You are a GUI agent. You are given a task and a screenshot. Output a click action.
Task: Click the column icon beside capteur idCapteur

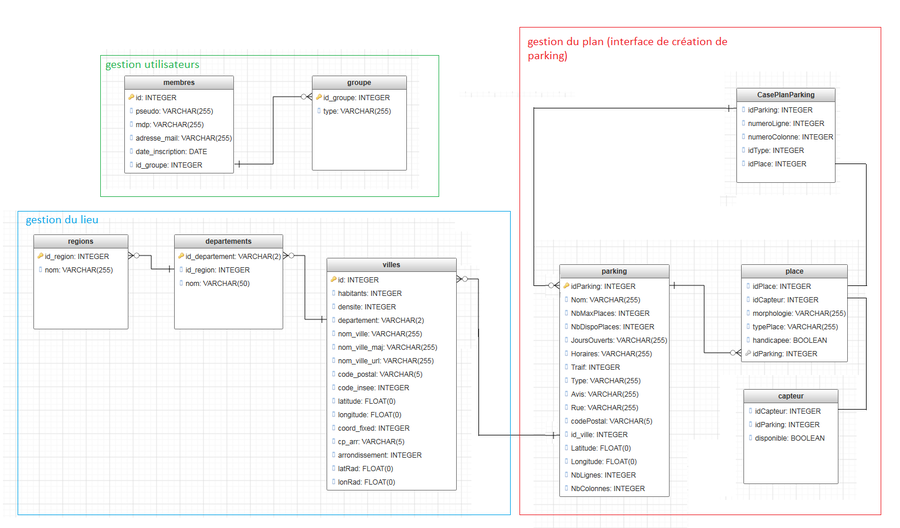(x=750, y=411)
